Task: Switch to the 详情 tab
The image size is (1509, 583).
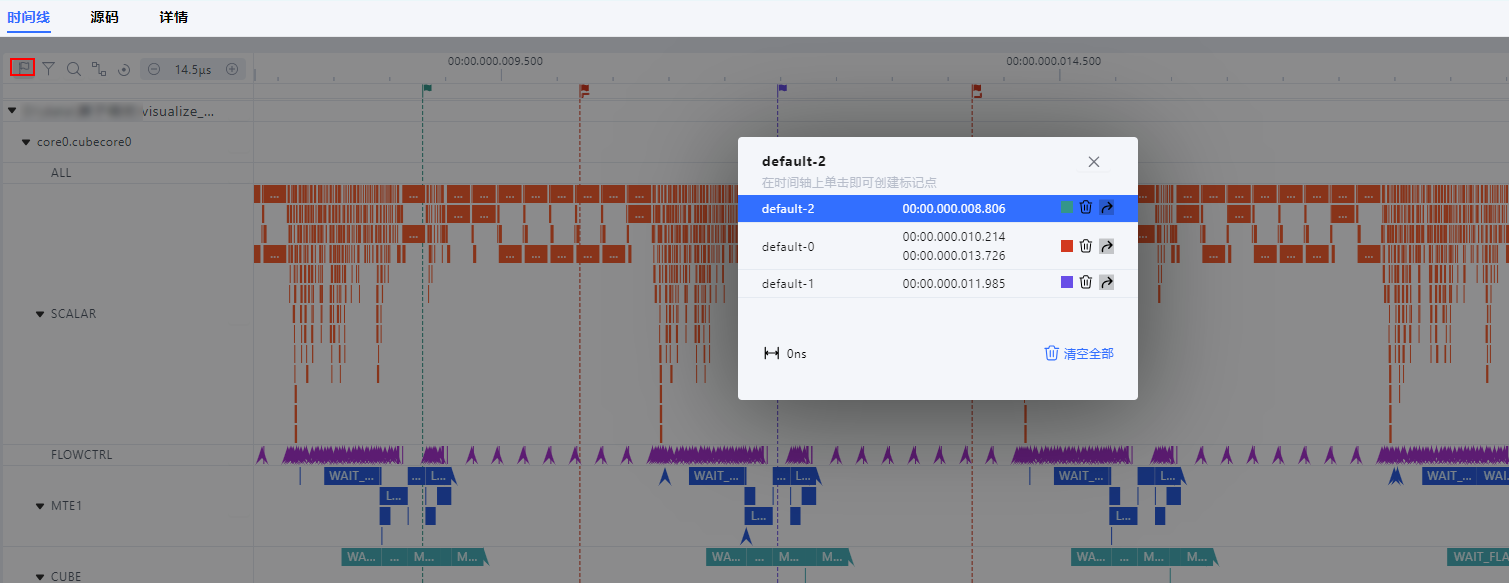Action: tap(173, 18)
